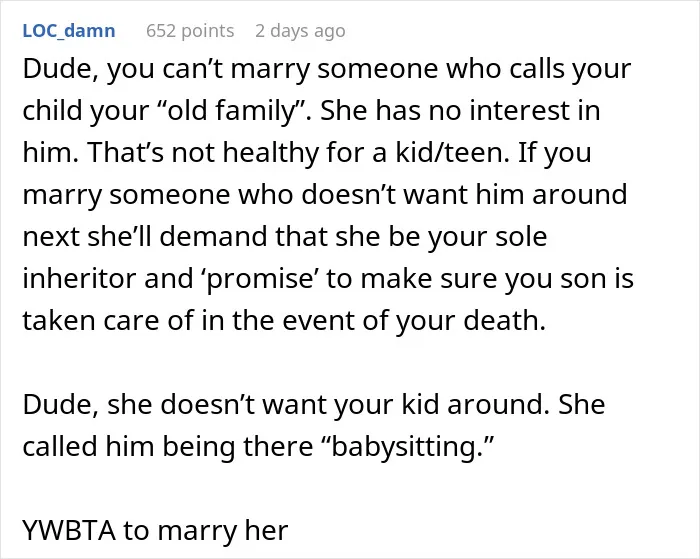
Task: Click the 652 points score label
Action: [190, 31]
